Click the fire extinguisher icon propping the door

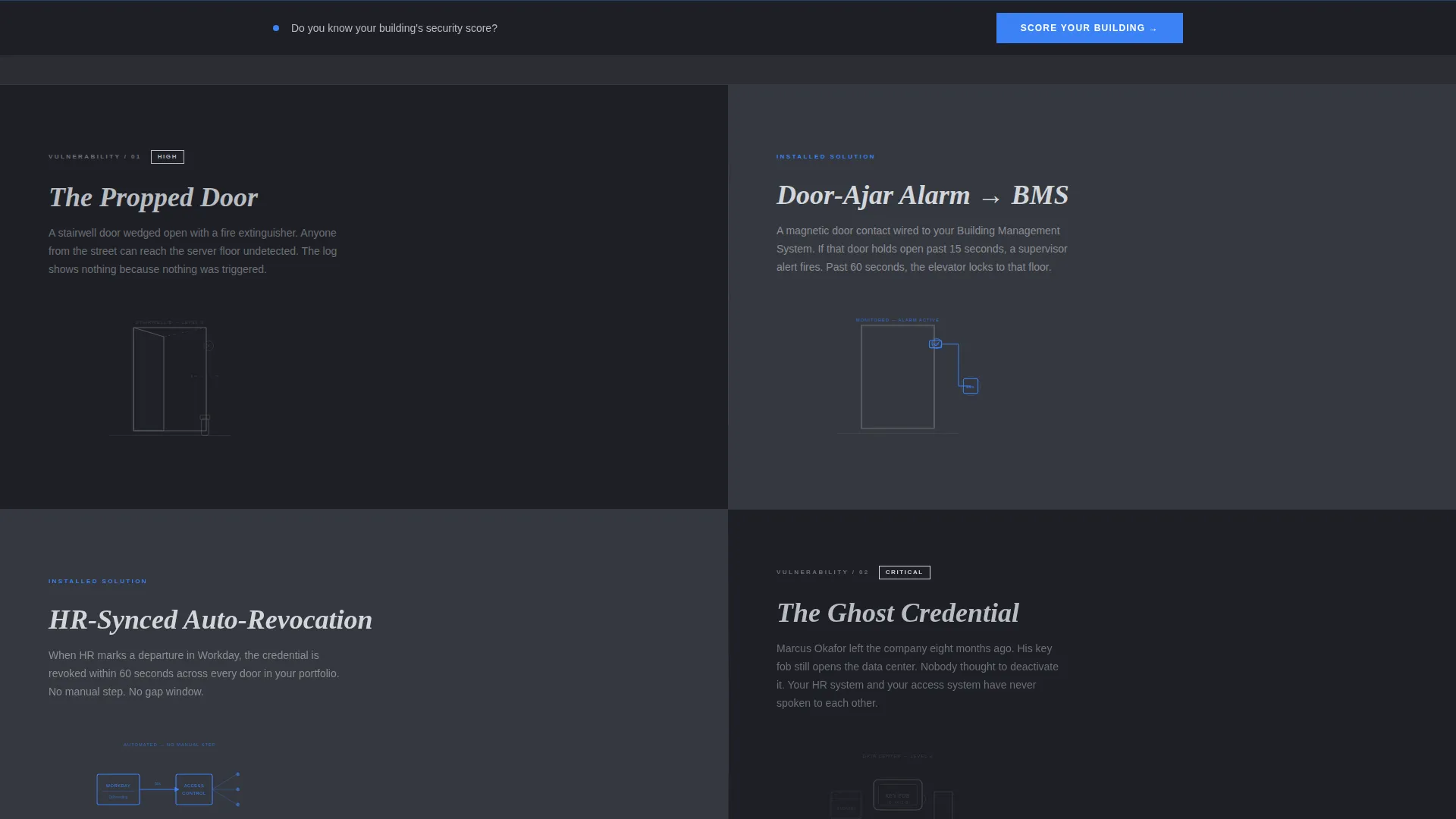coord(205,425)
